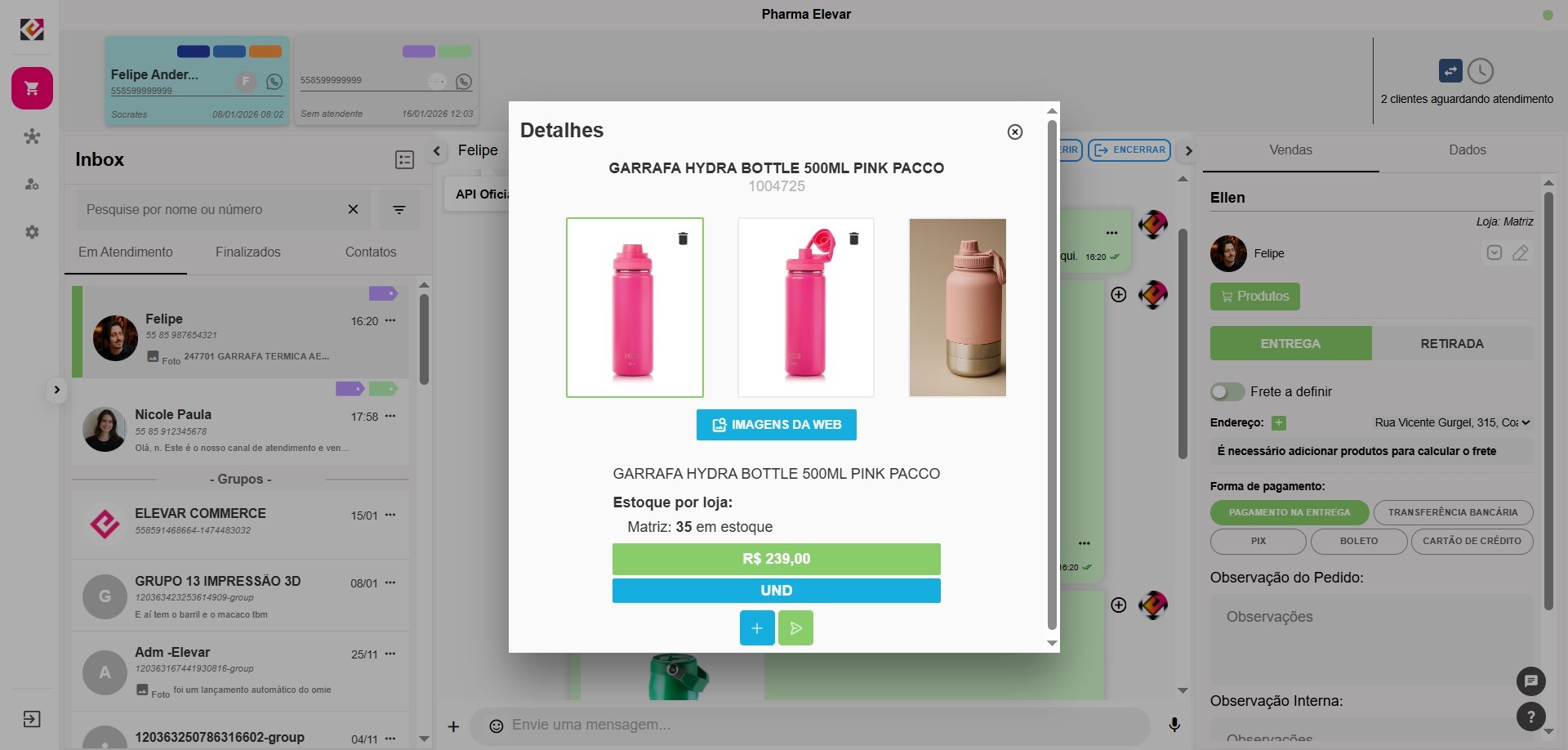Image resolution: width=1568 pixels, height=750 pixels.
Task: Open options menu for Nicole Paula conversation
Action: tap(390, 416)
